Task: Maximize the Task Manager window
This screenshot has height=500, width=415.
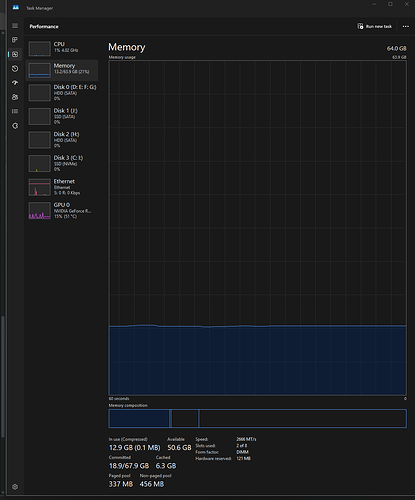Action: pyautogui.click(x=390, y=4)
